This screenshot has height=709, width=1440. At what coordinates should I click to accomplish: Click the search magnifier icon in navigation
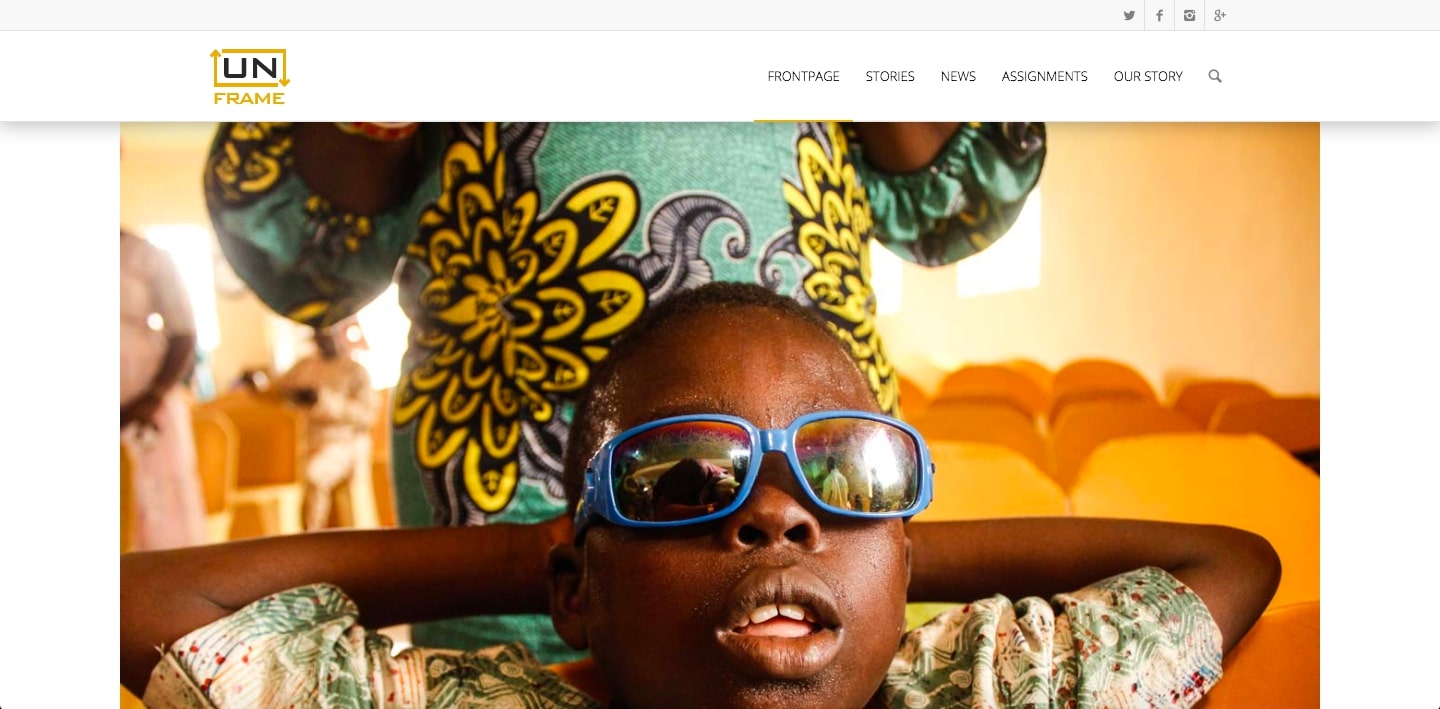tap(1215, 76)
